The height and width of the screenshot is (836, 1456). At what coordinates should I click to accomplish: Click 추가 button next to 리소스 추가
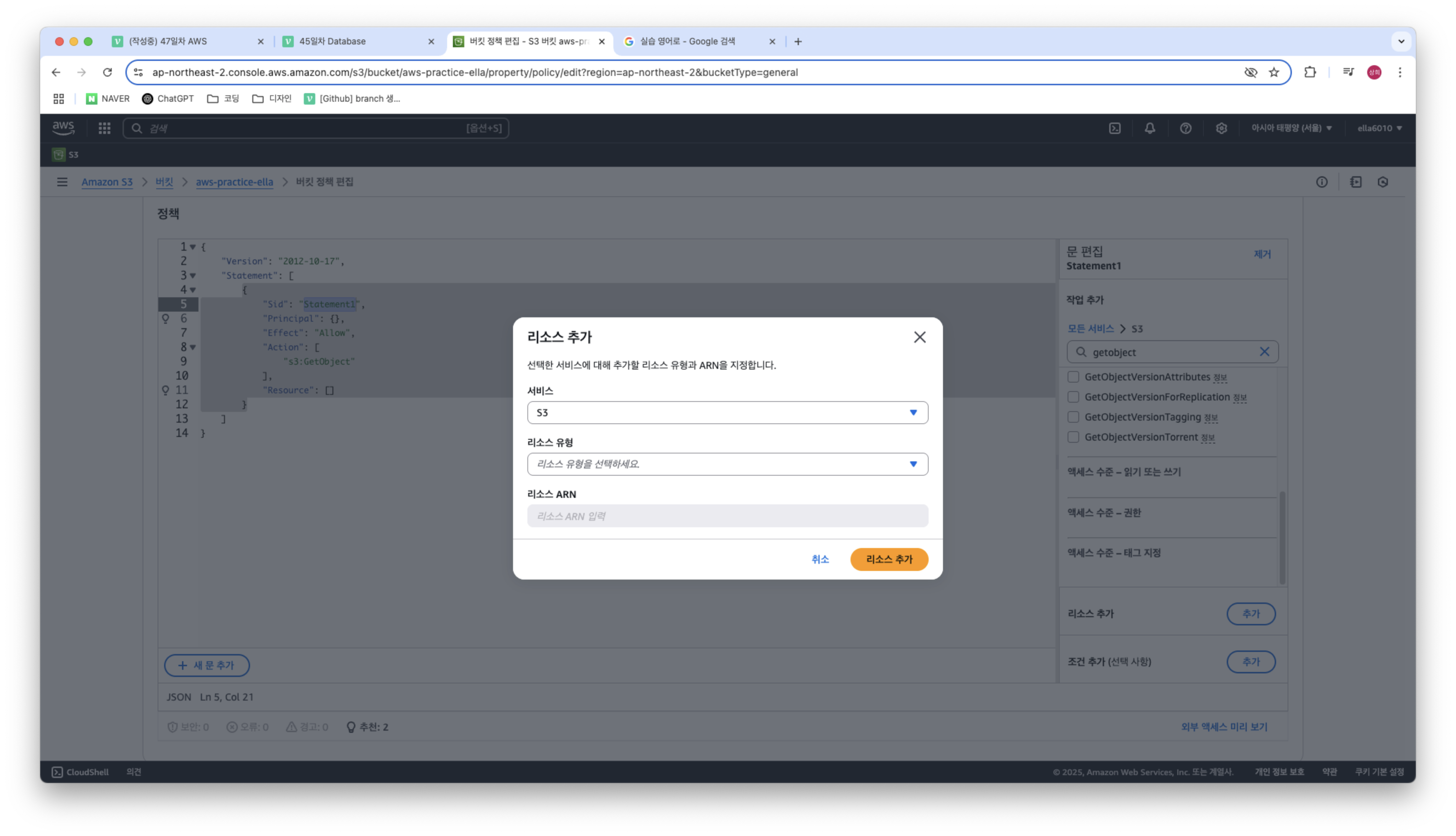pos(1250,614)
